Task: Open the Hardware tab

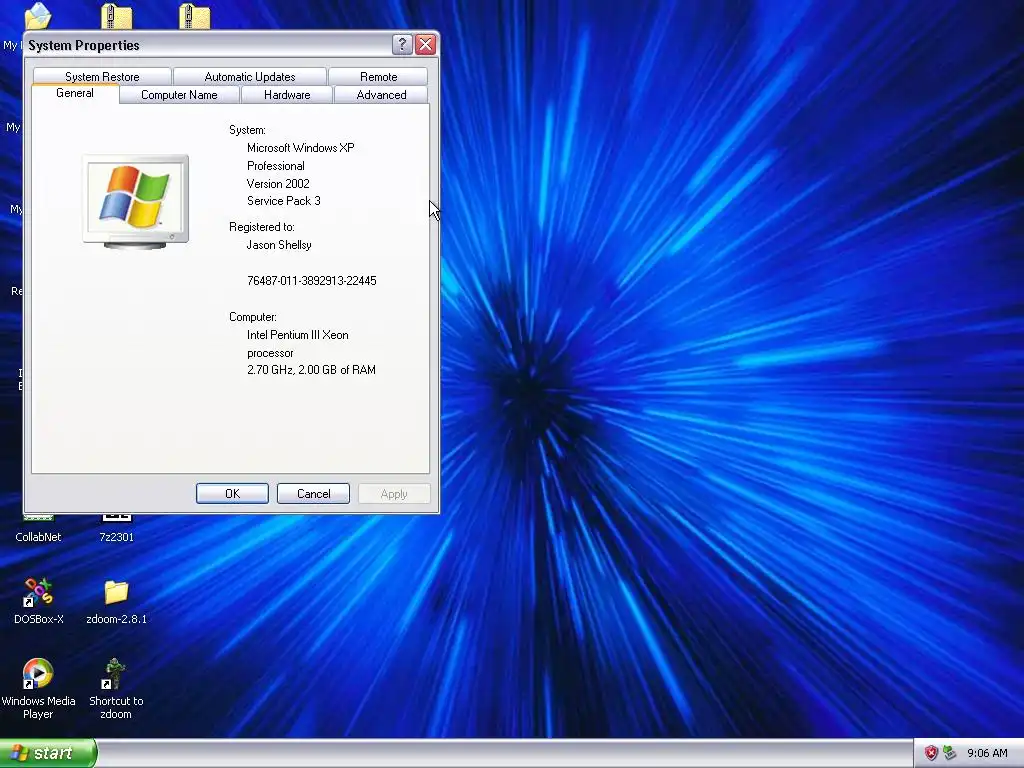Action: [287, 95]
